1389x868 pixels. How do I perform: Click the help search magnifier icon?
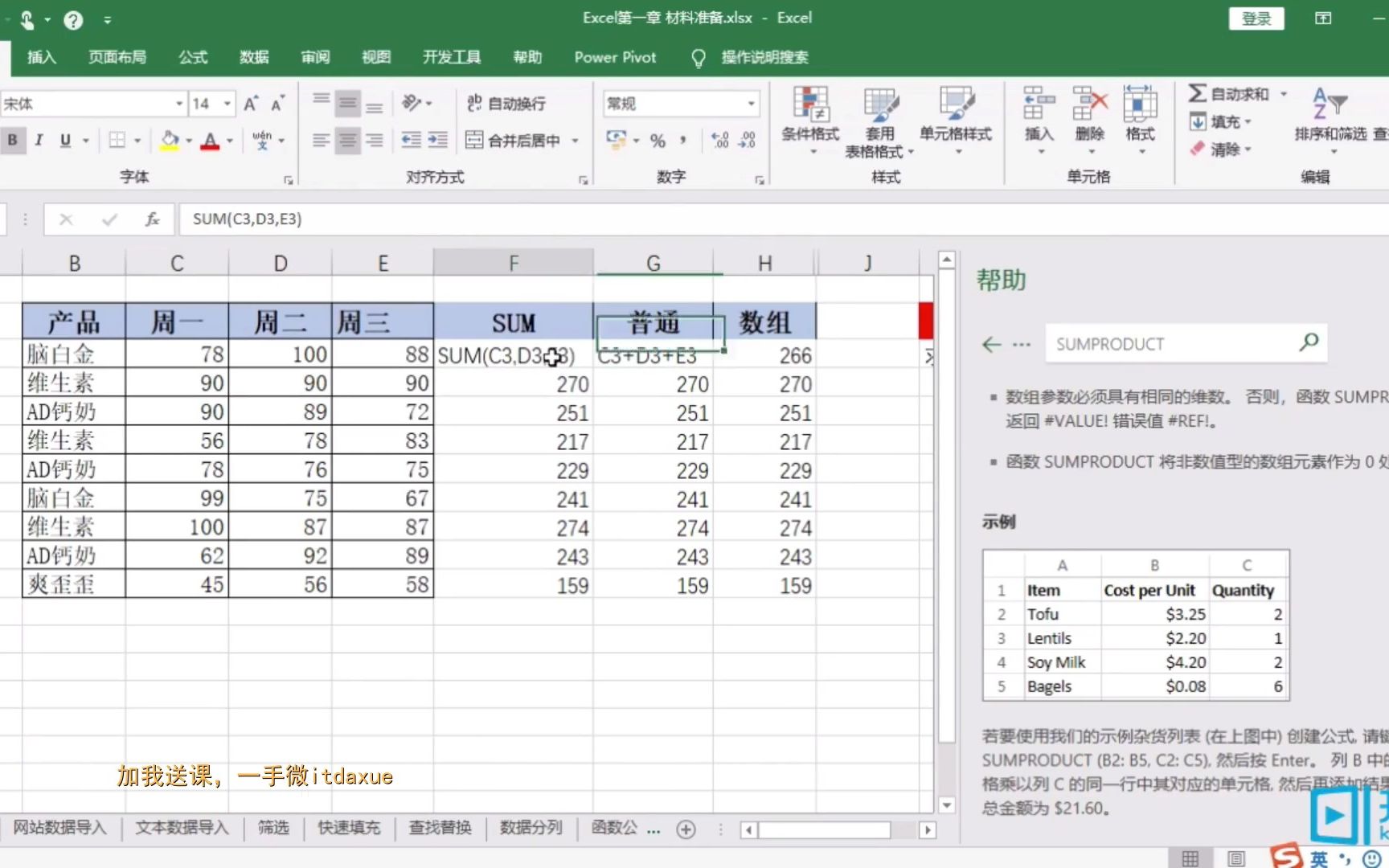[1309, 343]
